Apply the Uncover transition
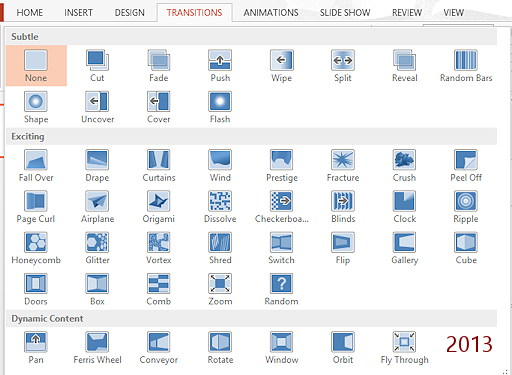512x375 pixels. (x=97, y=107)
